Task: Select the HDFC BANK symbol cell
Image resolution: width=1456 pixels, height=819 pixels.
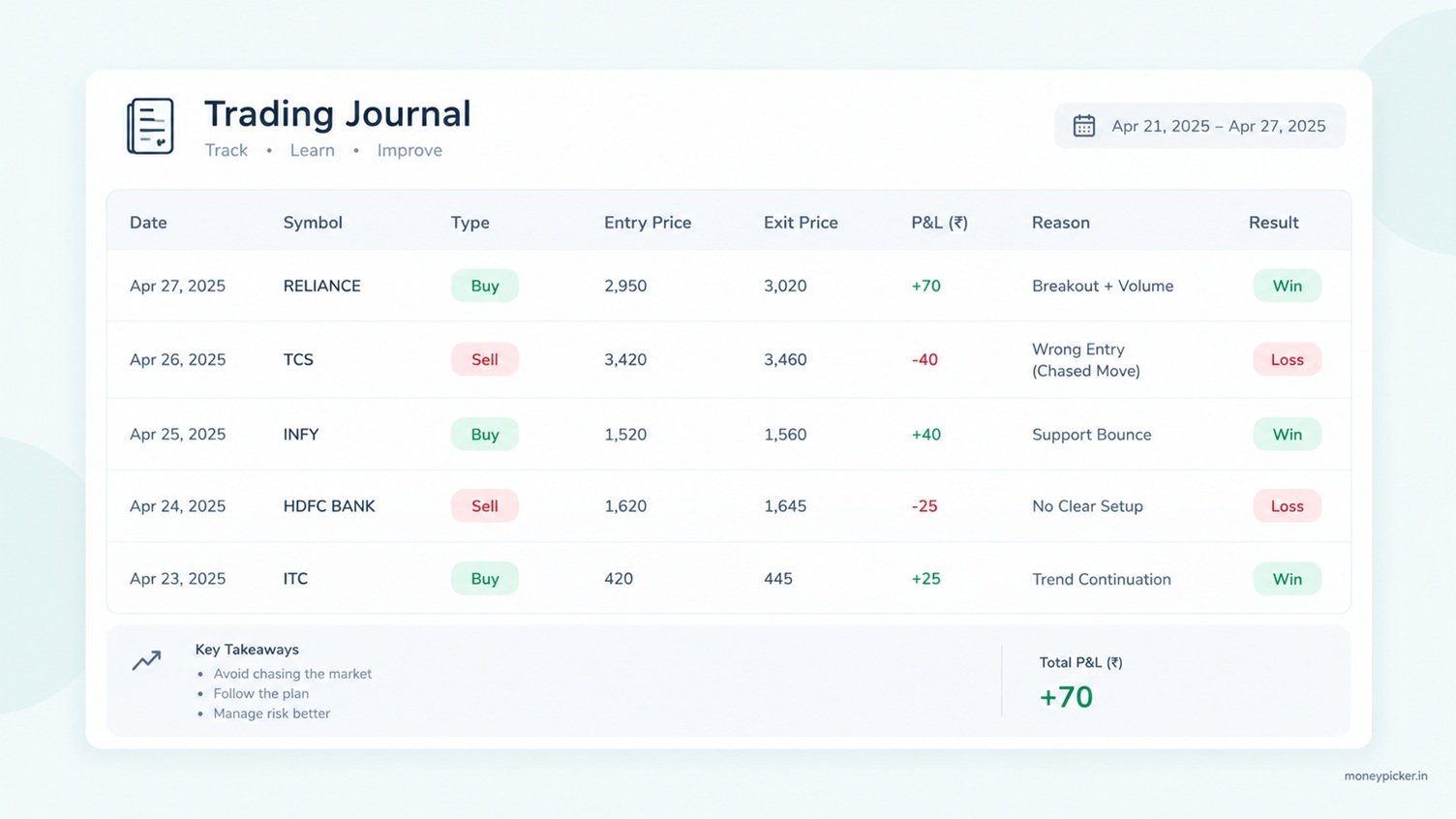Action: (329, 505)
